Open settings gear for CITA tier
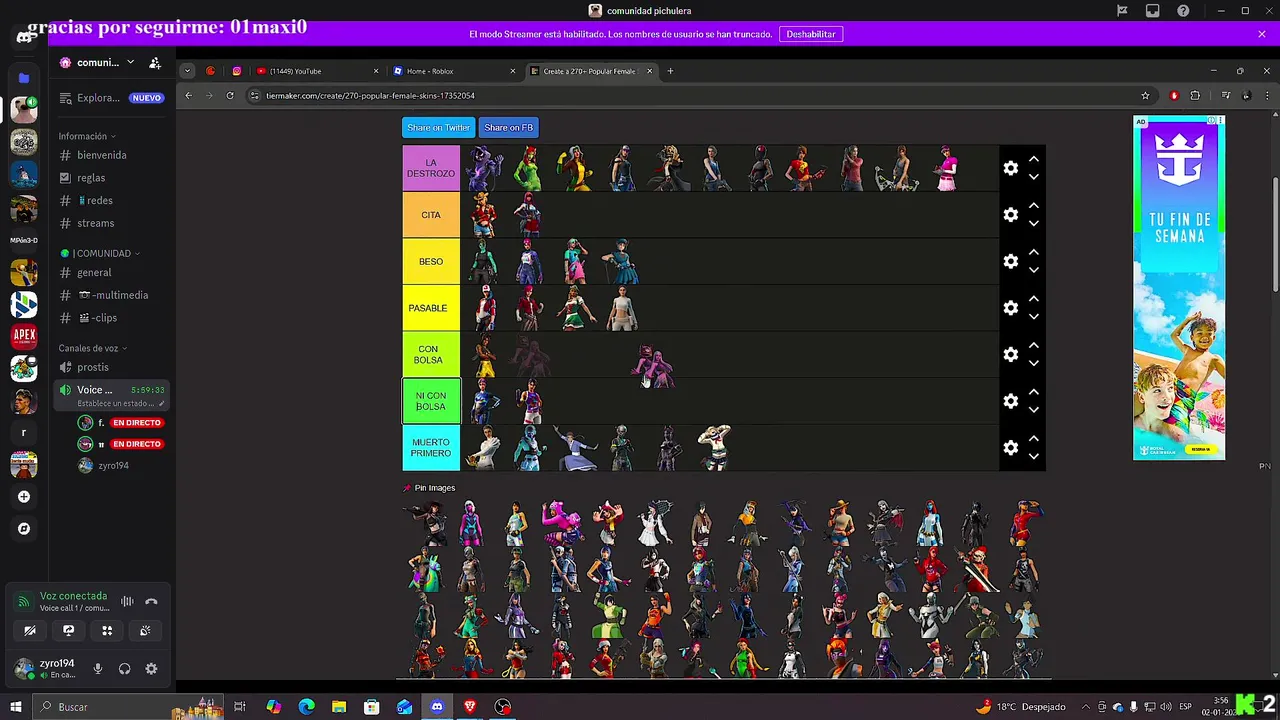This screenshot has width=1280, height=720. pyautogui.click(x=1011, y=215)
